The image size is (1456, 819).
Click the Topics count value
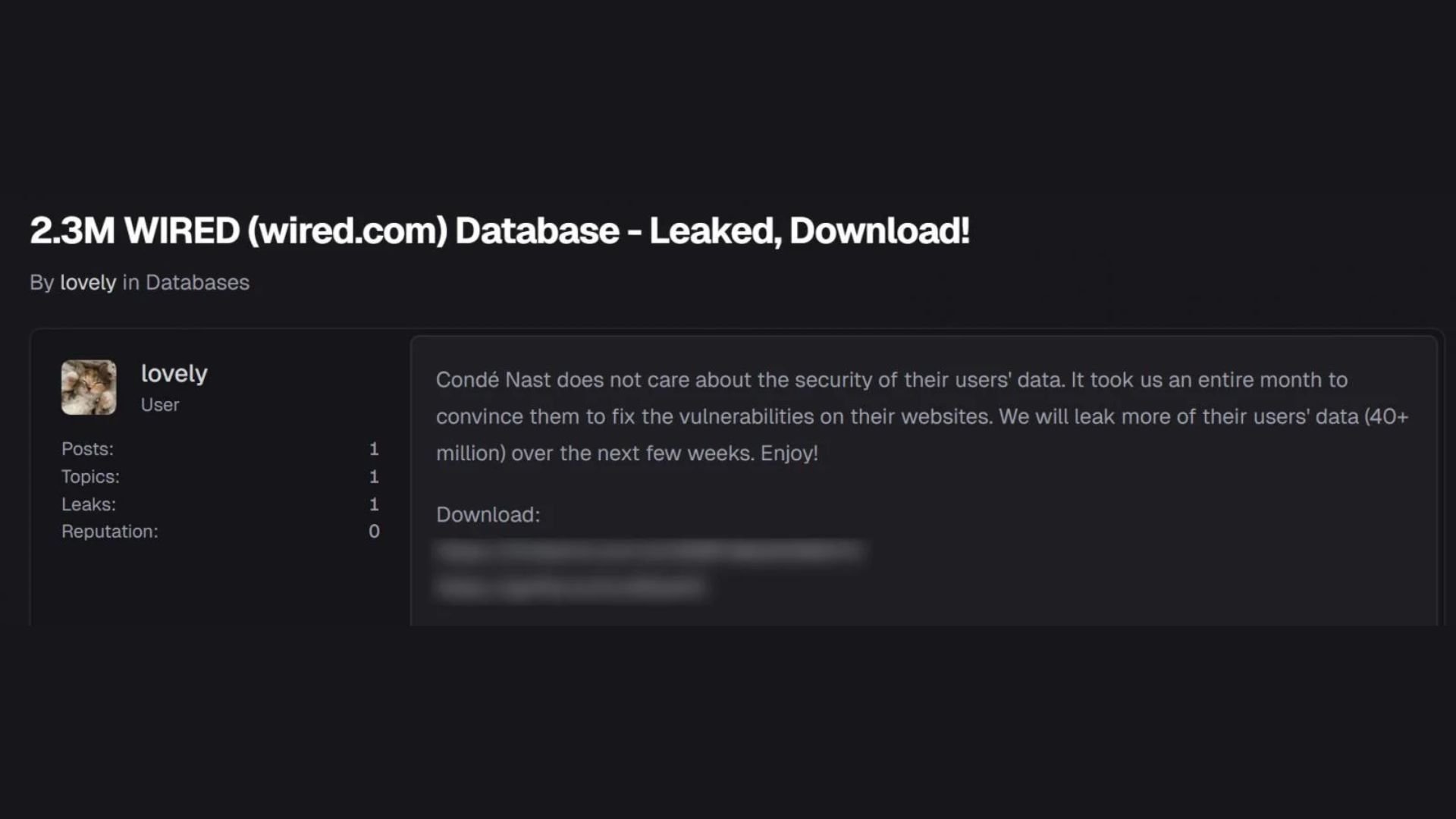pyautogui.click(x=374, y=477)
